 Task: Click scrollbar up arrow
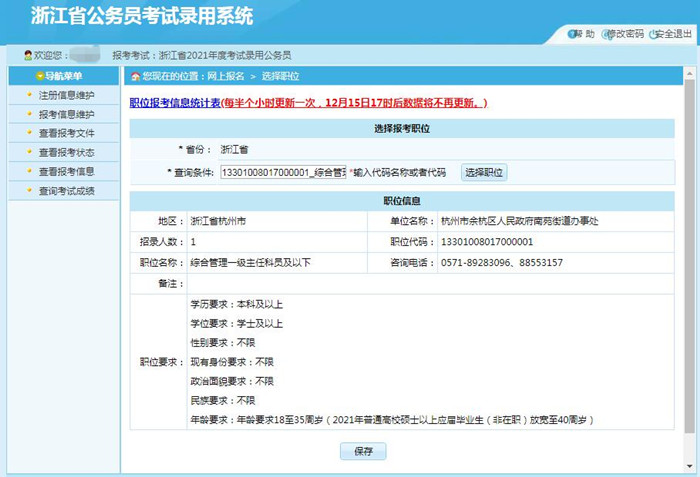(x=690, y=73)
